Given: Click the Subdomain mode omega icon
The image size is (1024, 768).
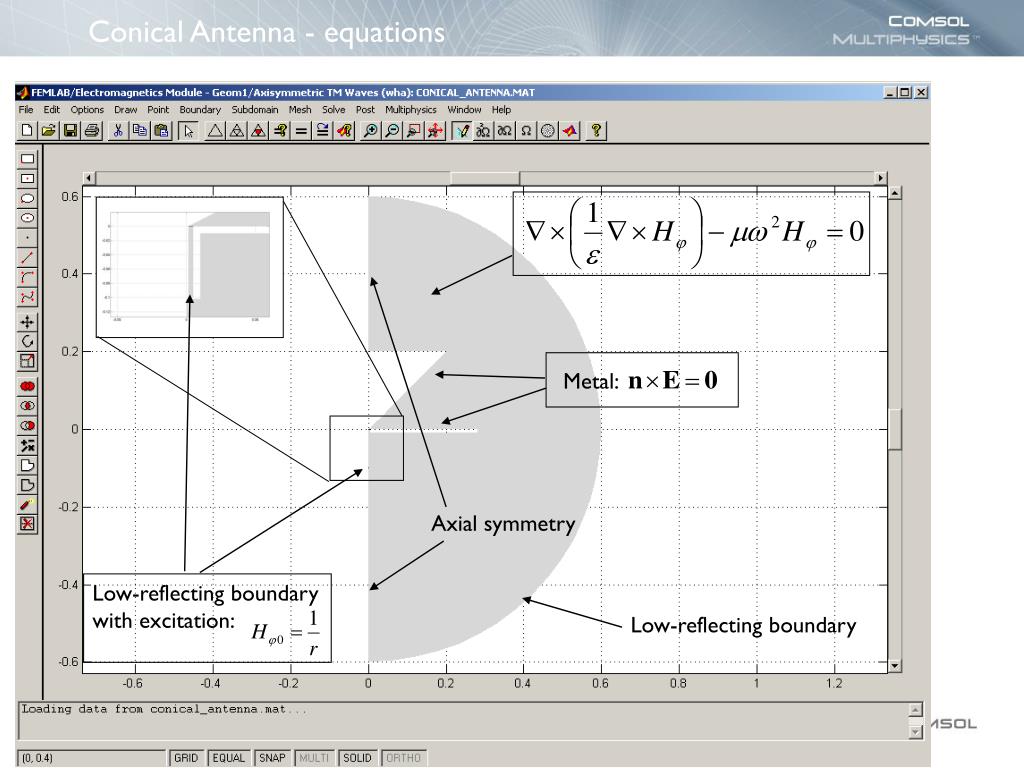Looking at the screenshot, I should click(526, 131).
